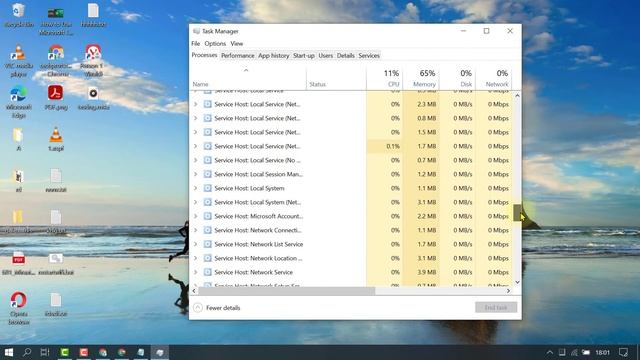The width and height of the screenshot is (640, 360).
Task: Expand Service Host: Local Service (No ...
Action: coord(196,160)
